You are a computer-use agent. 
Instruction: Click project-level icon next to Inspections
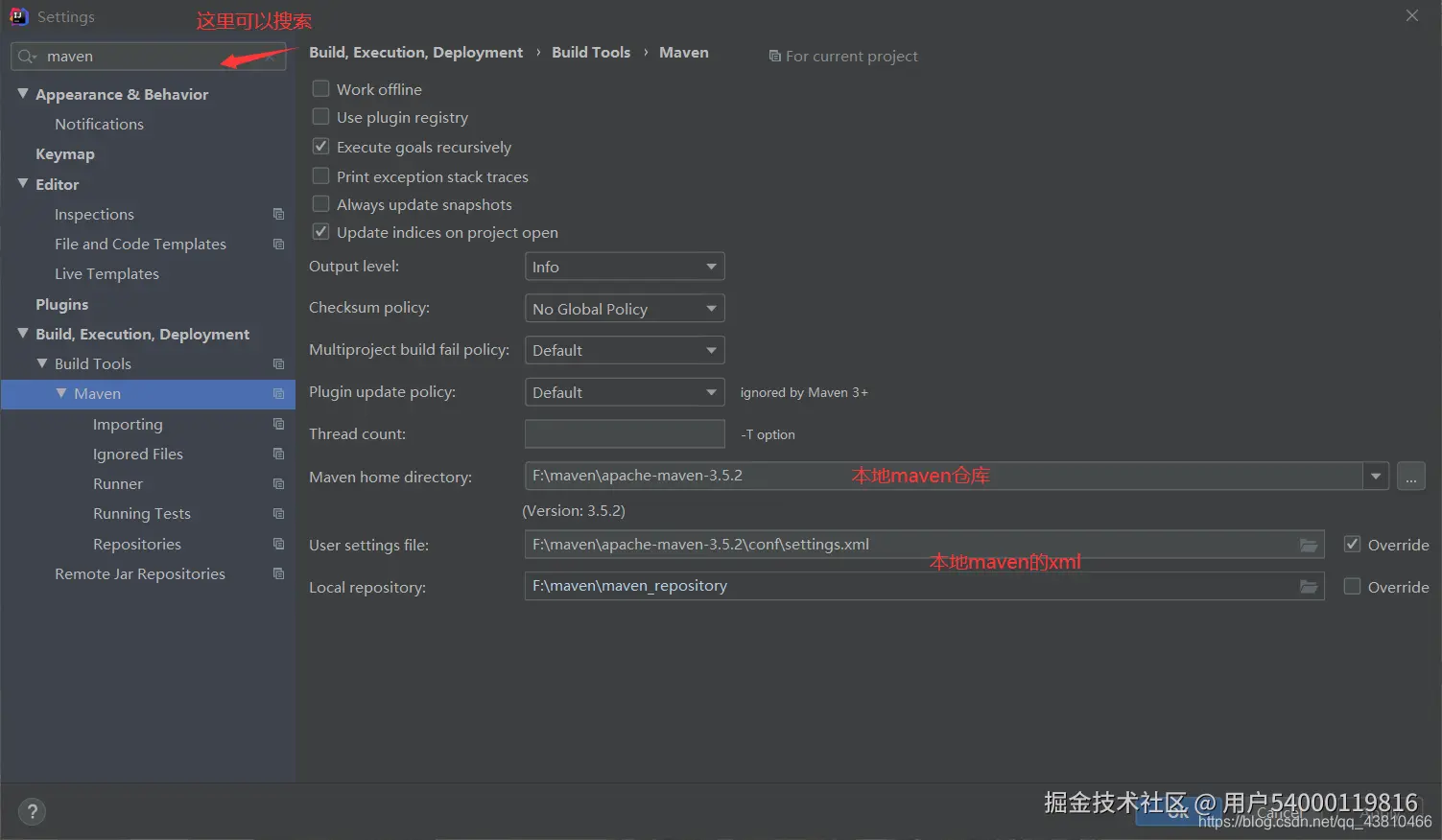tap(278, 214)
